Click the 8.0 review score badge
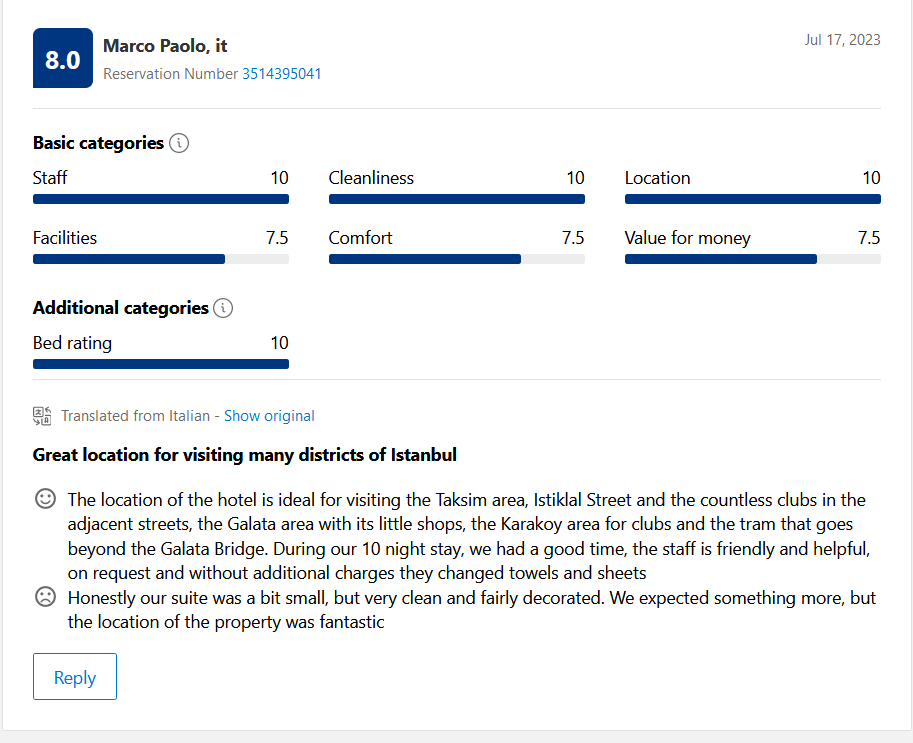 [x=63, y=59]
